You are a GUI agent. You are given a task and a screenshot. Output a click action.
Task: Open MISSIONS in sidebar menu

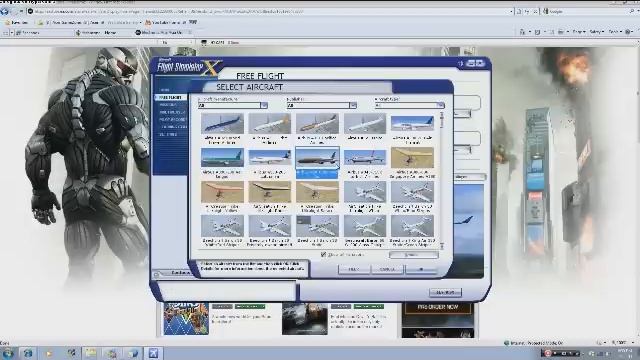pyautogui.click(x=168, y=105)
